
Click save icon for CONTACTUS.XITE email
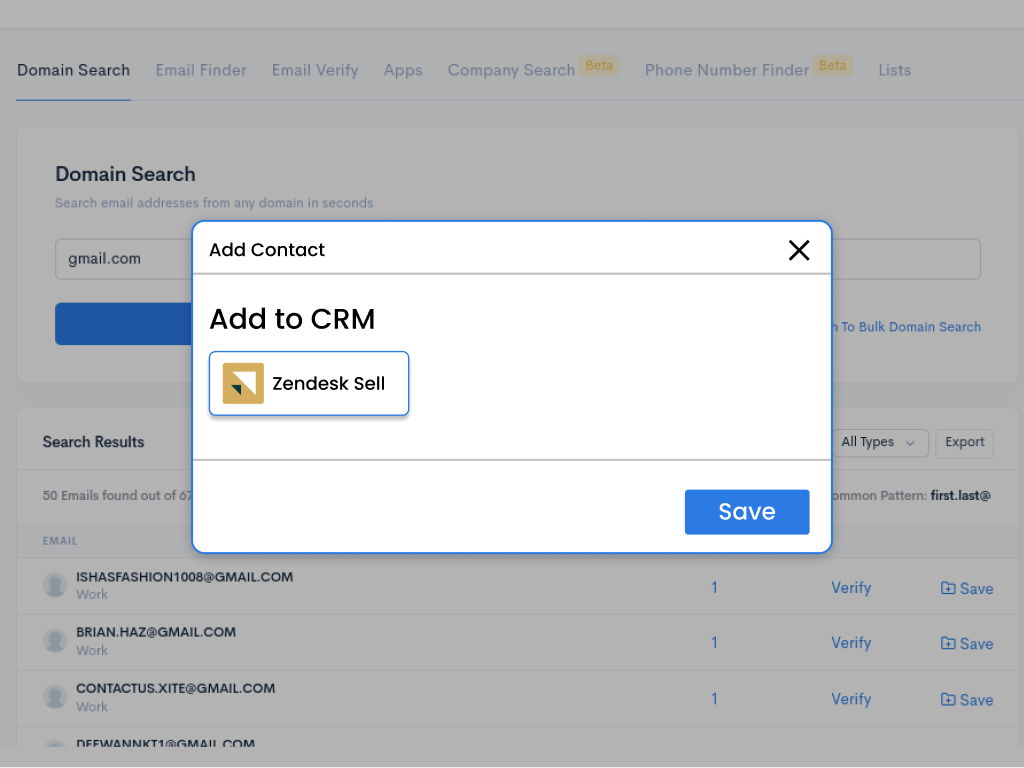click(948, 699)
